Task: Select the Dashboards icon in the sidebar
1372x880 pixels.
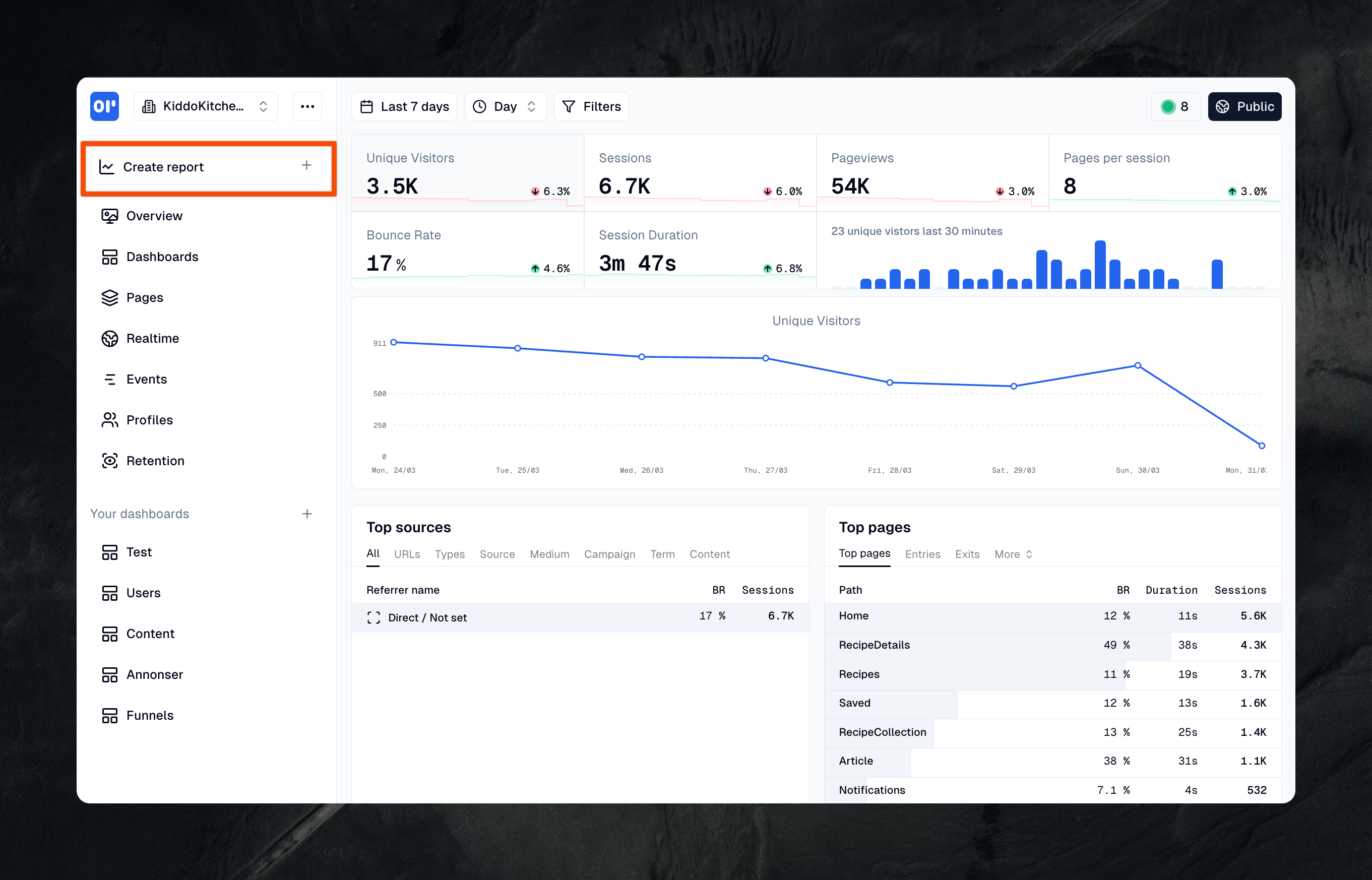Action: point(110,257)
